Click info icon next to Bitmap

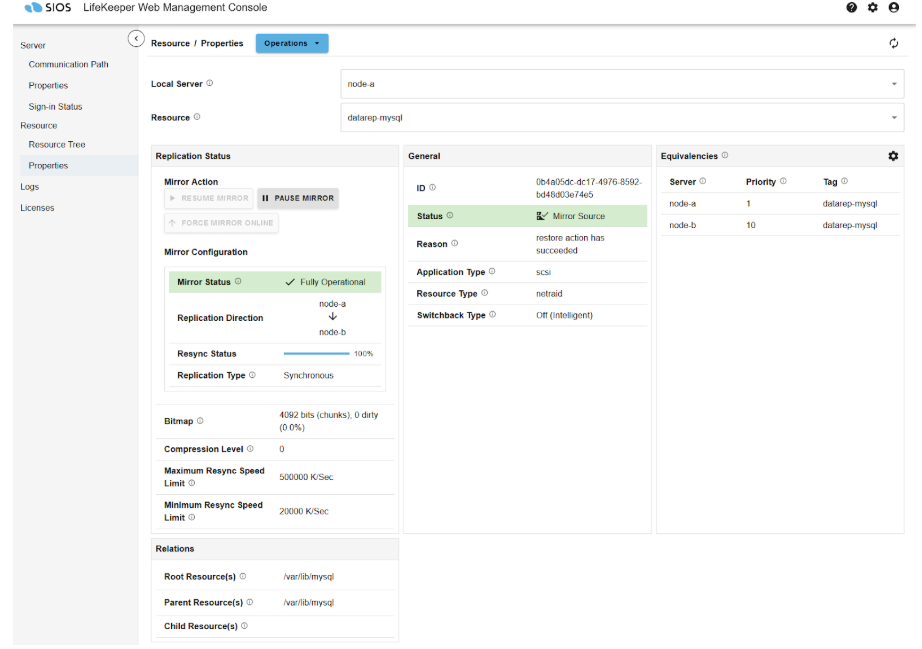coord(200,421)
